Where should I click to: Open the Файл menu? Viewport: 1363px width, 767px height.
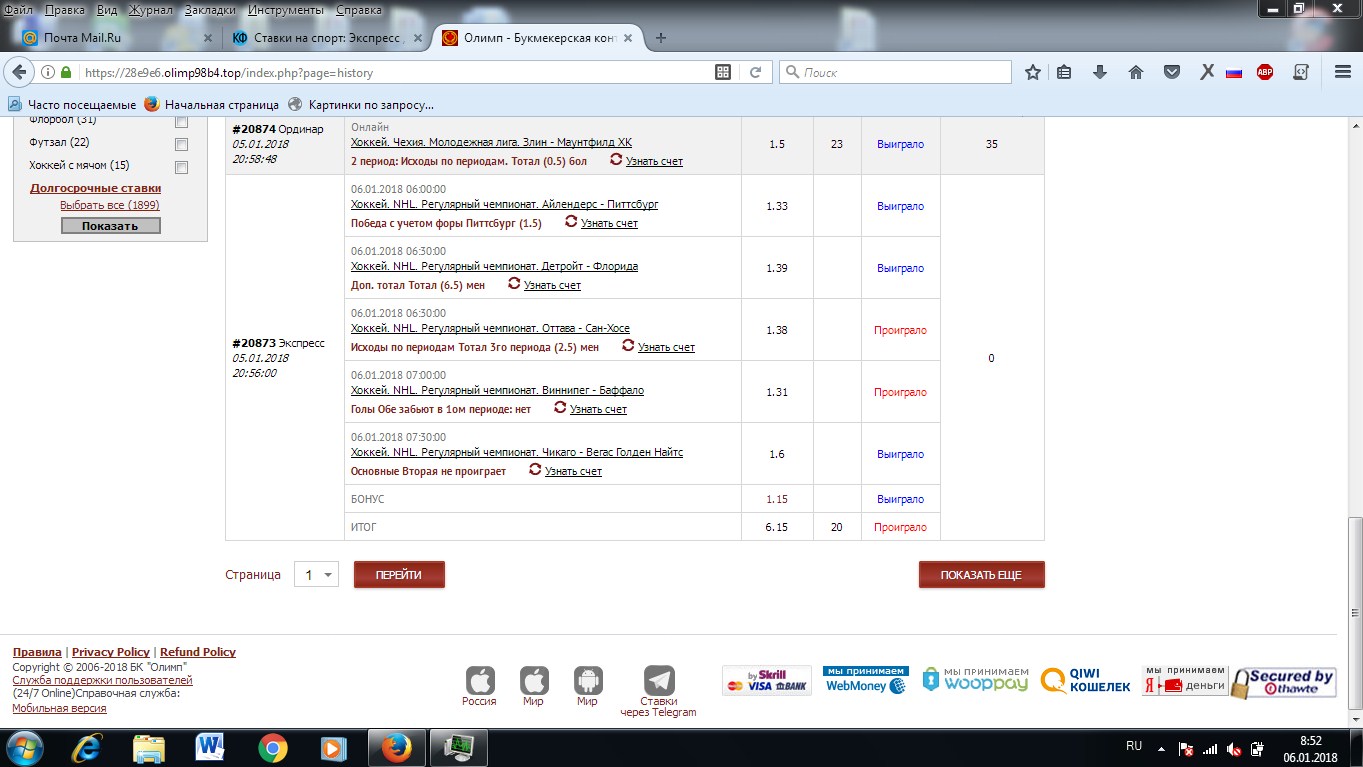tap(18, 10)
